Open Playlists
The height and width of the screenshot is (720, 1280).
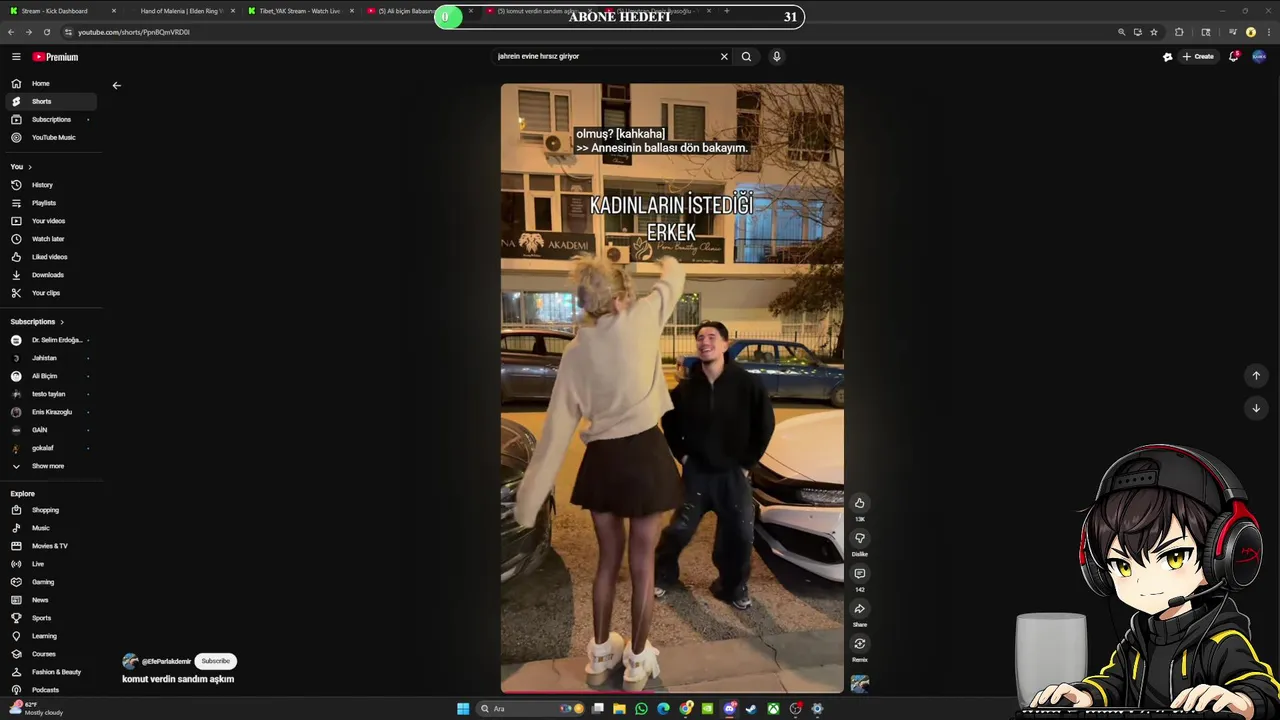(50, 203)
